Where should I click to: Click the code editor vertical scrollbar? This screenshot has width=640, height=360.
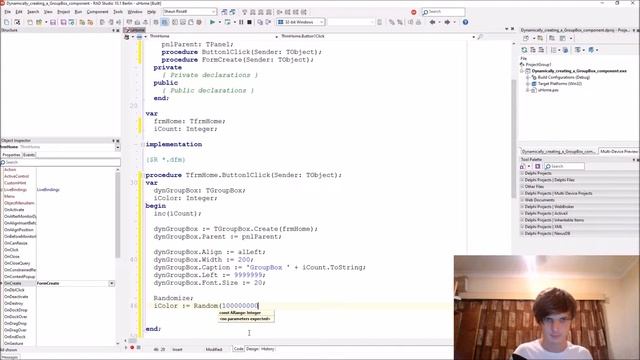pos(513,139)
